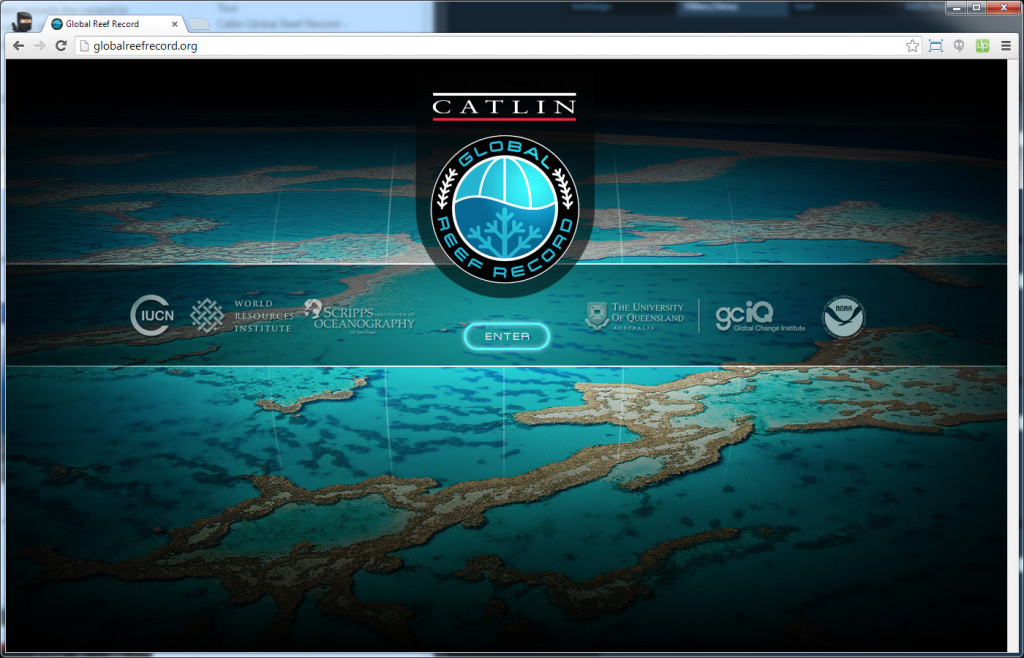Click the browser forward arrow

(x=40, y=46)
